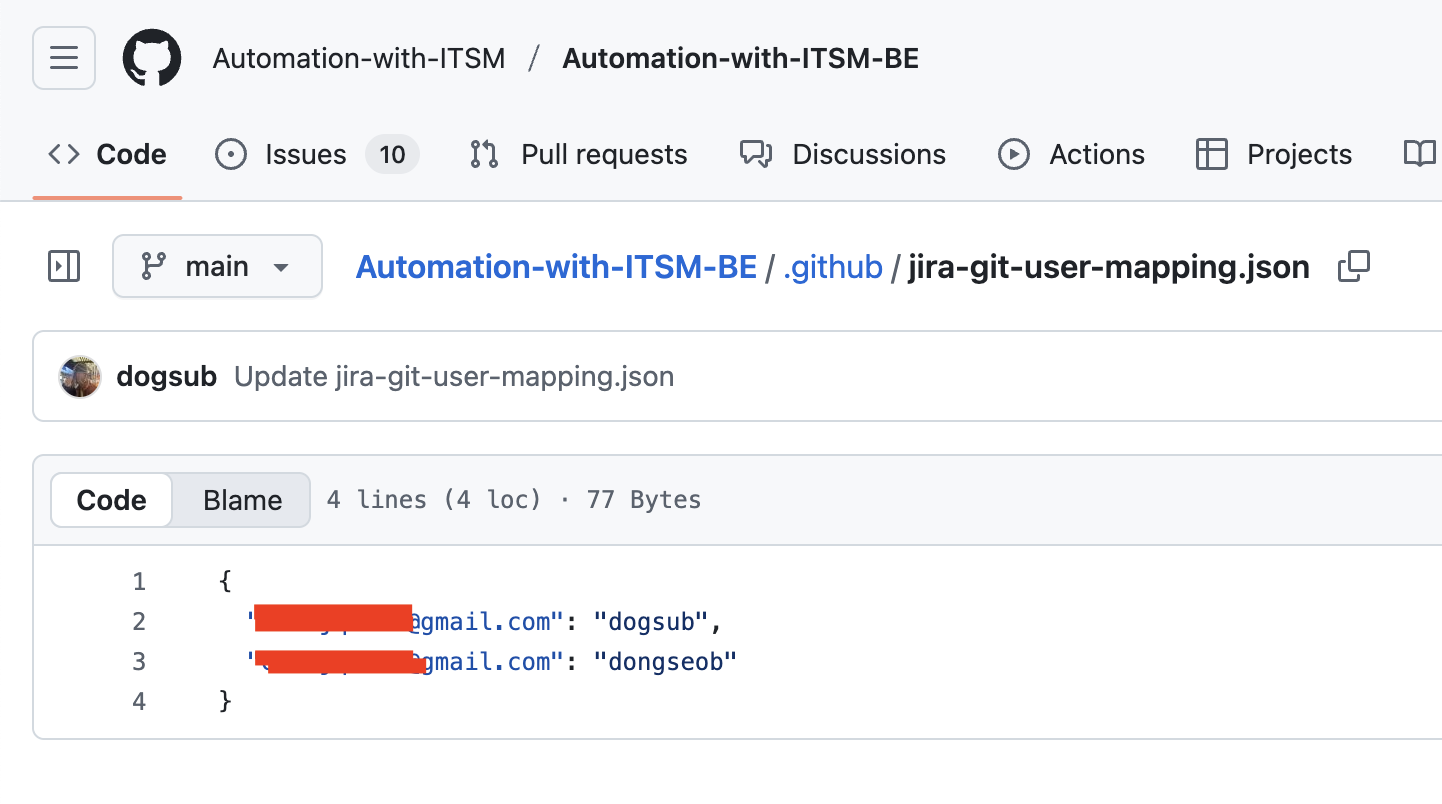Viewport: 1442px width, 804px height.
Task: Open the hamburger navigation menu
Action: coord(63,58)
